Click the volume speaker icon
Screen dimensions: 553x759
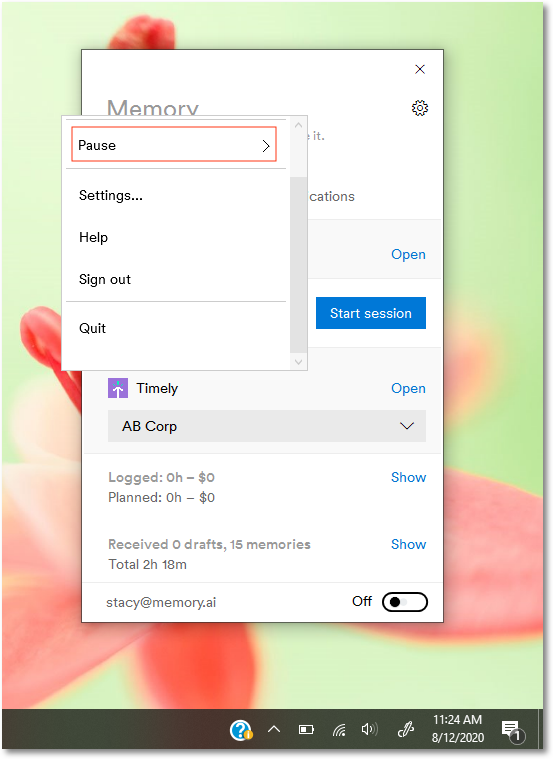369,729
